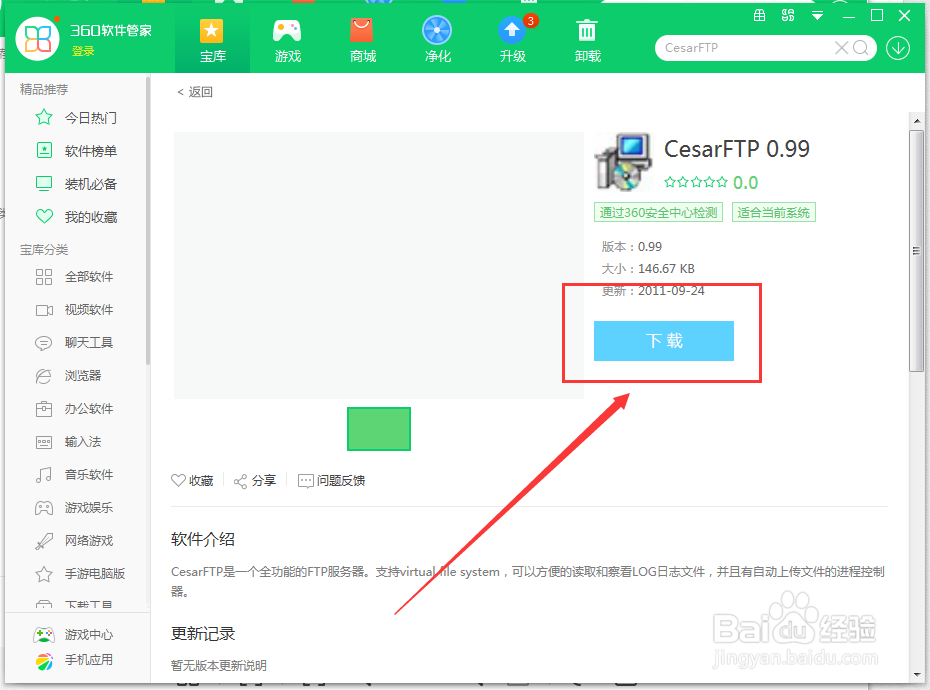Open the 卸载 uninstall tab
Viewport: 930px width, 690px height.
[588, 40]
